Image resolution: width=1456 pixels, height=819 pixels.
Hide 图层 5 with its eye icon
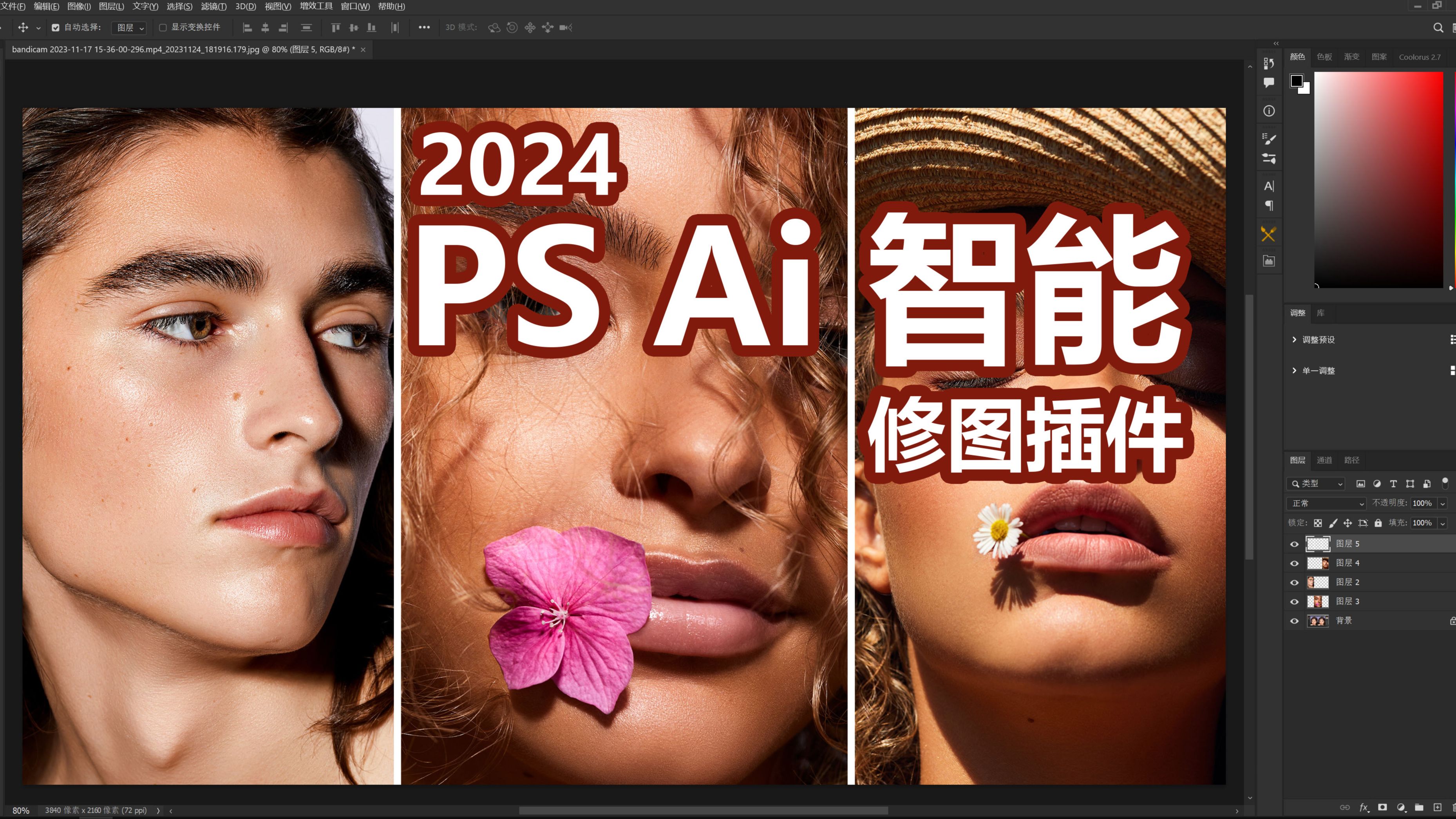pos(1294,544)
